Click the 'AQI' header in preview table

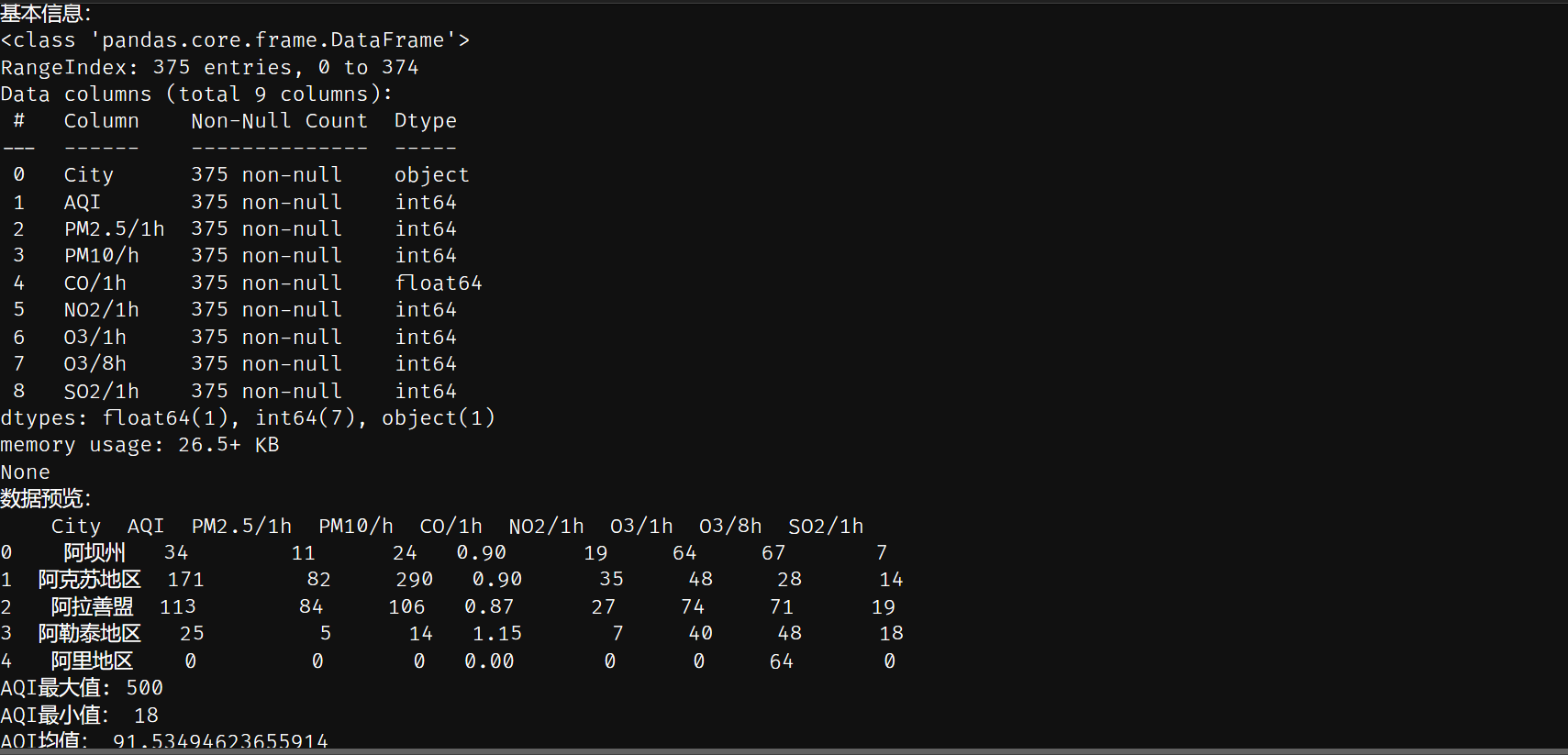coord(145,527)
